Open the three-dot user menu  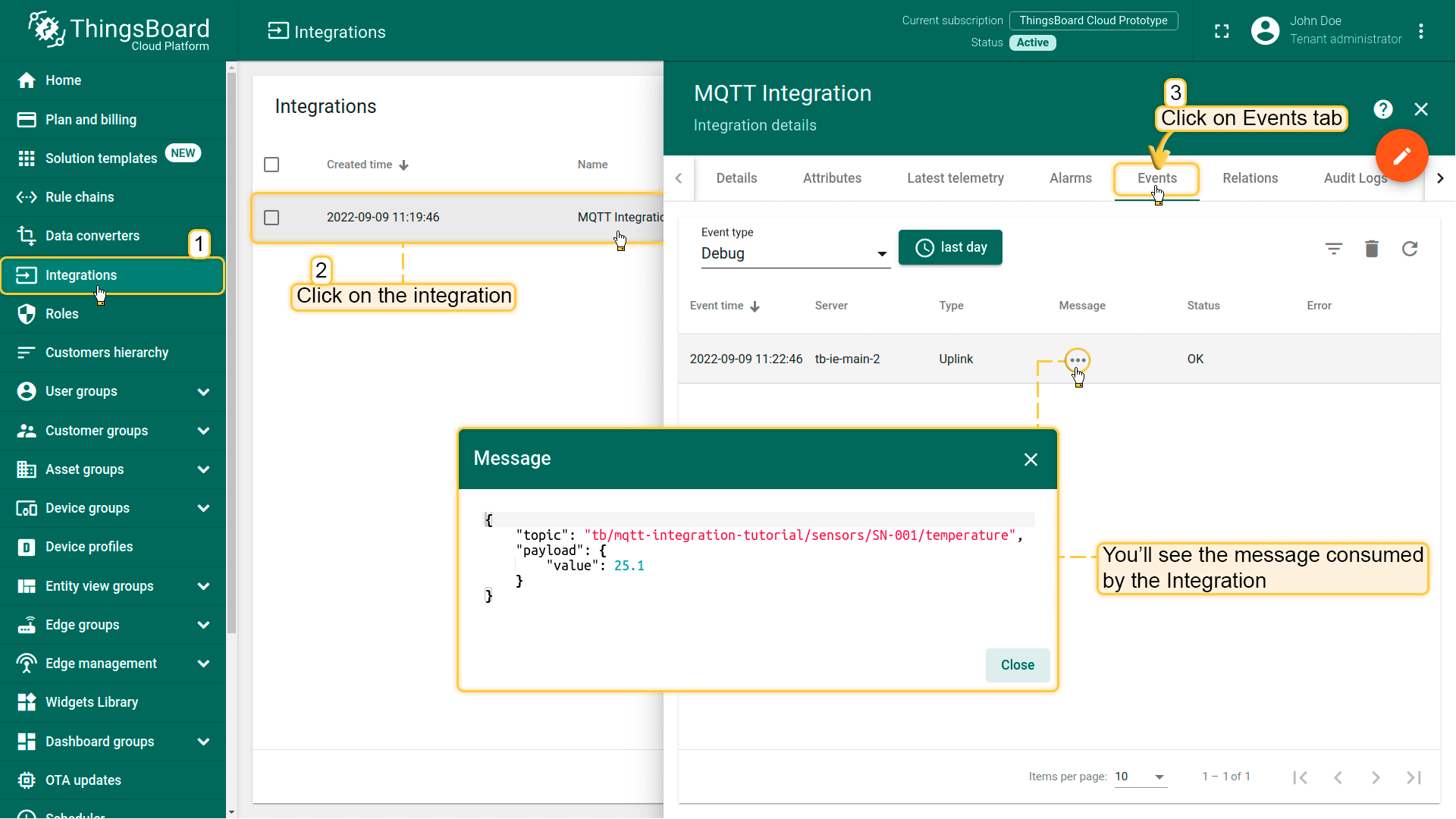(x=1421, y=31)
